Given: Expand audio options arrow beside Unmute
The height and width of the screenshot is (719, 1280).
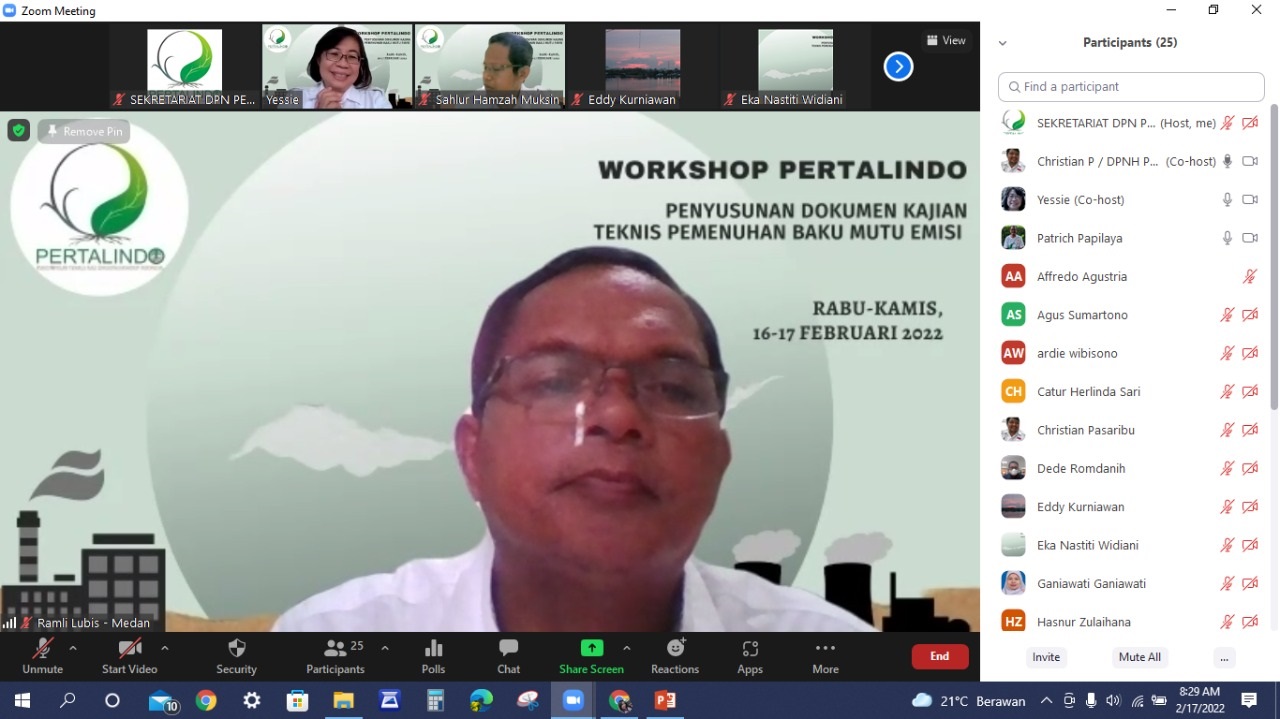Looking at the screenshot, I should coord(73,648).
